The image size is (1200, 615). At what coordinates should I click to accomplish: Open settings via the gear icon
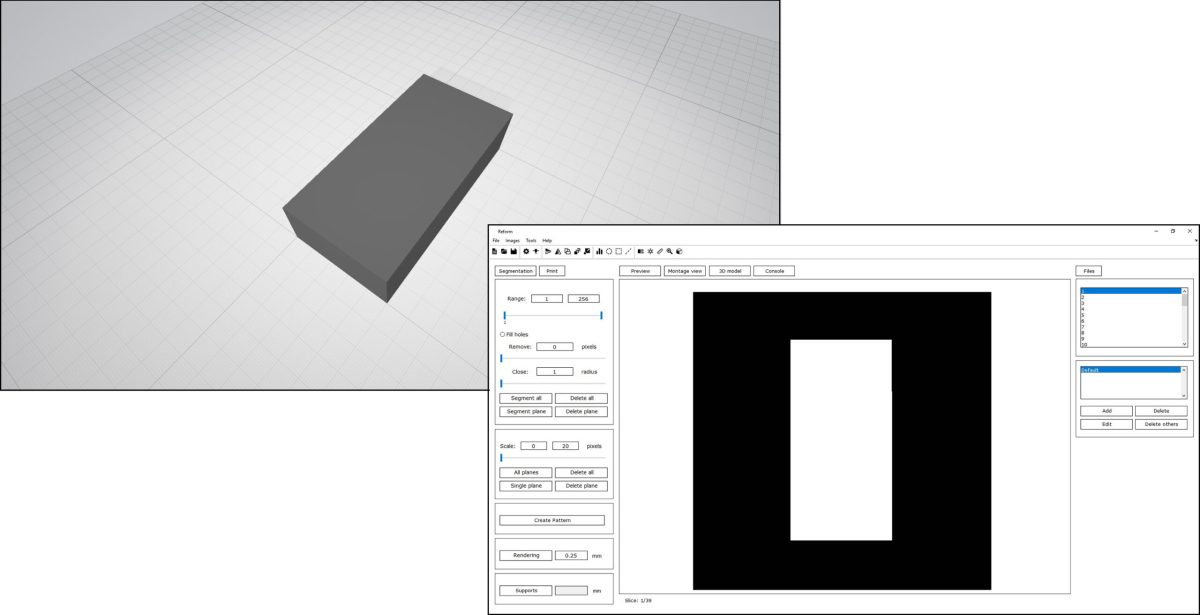[526, 251]
